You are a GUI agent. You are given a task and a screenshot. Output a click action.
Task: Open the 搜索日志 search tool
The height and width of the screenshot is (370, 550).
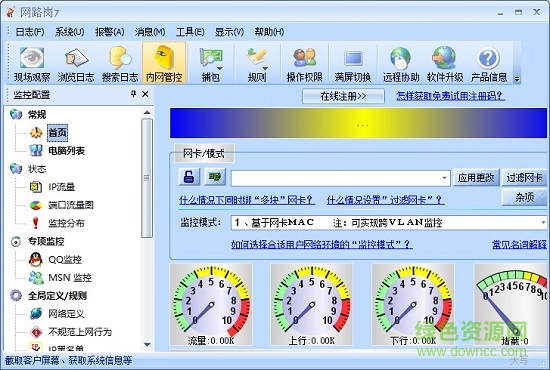tap(120, 64)
